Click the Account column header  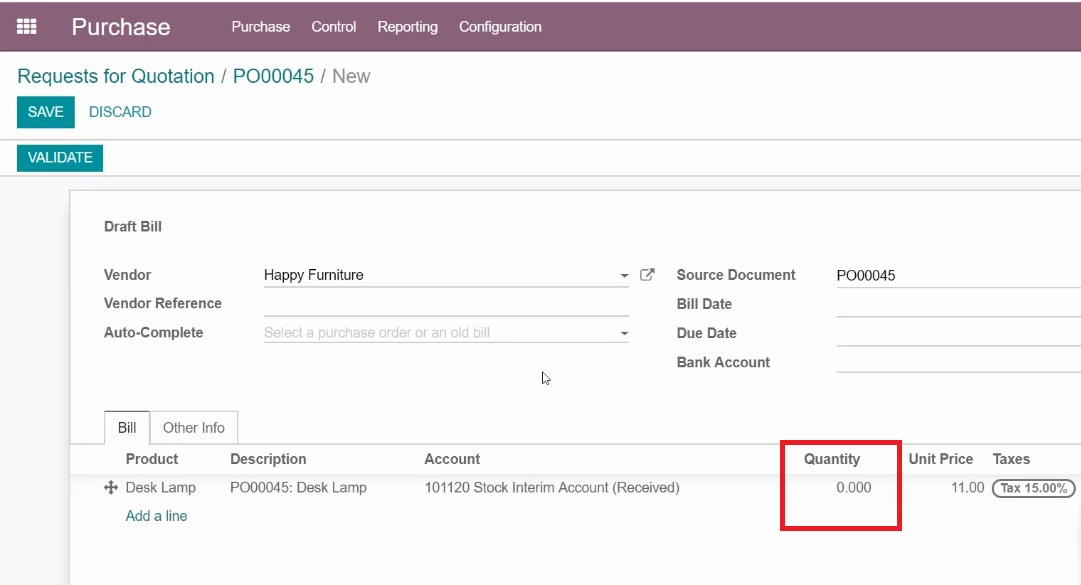coord(452,460)
